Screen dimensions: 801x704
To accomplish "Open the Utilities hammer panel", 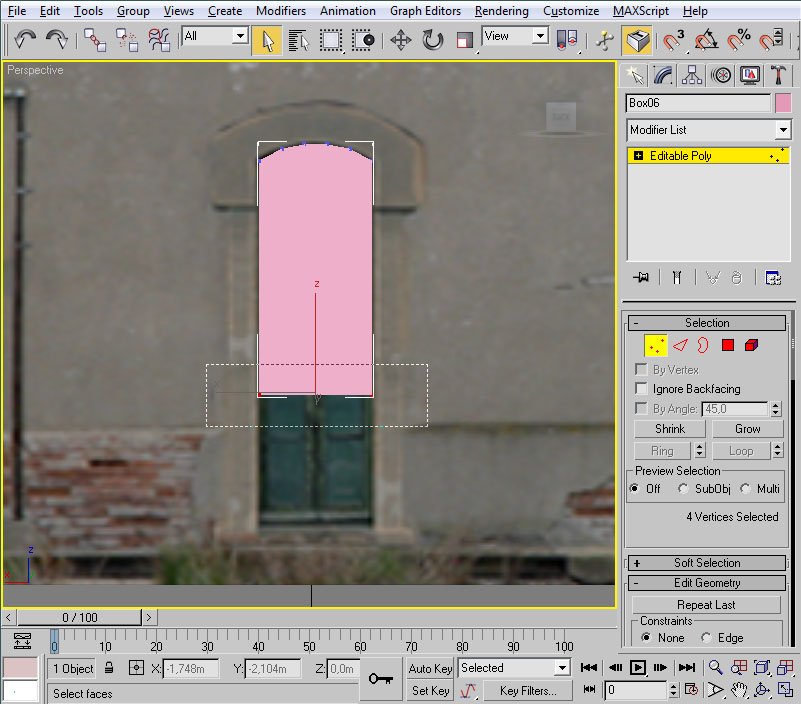I will click(779, 75).
